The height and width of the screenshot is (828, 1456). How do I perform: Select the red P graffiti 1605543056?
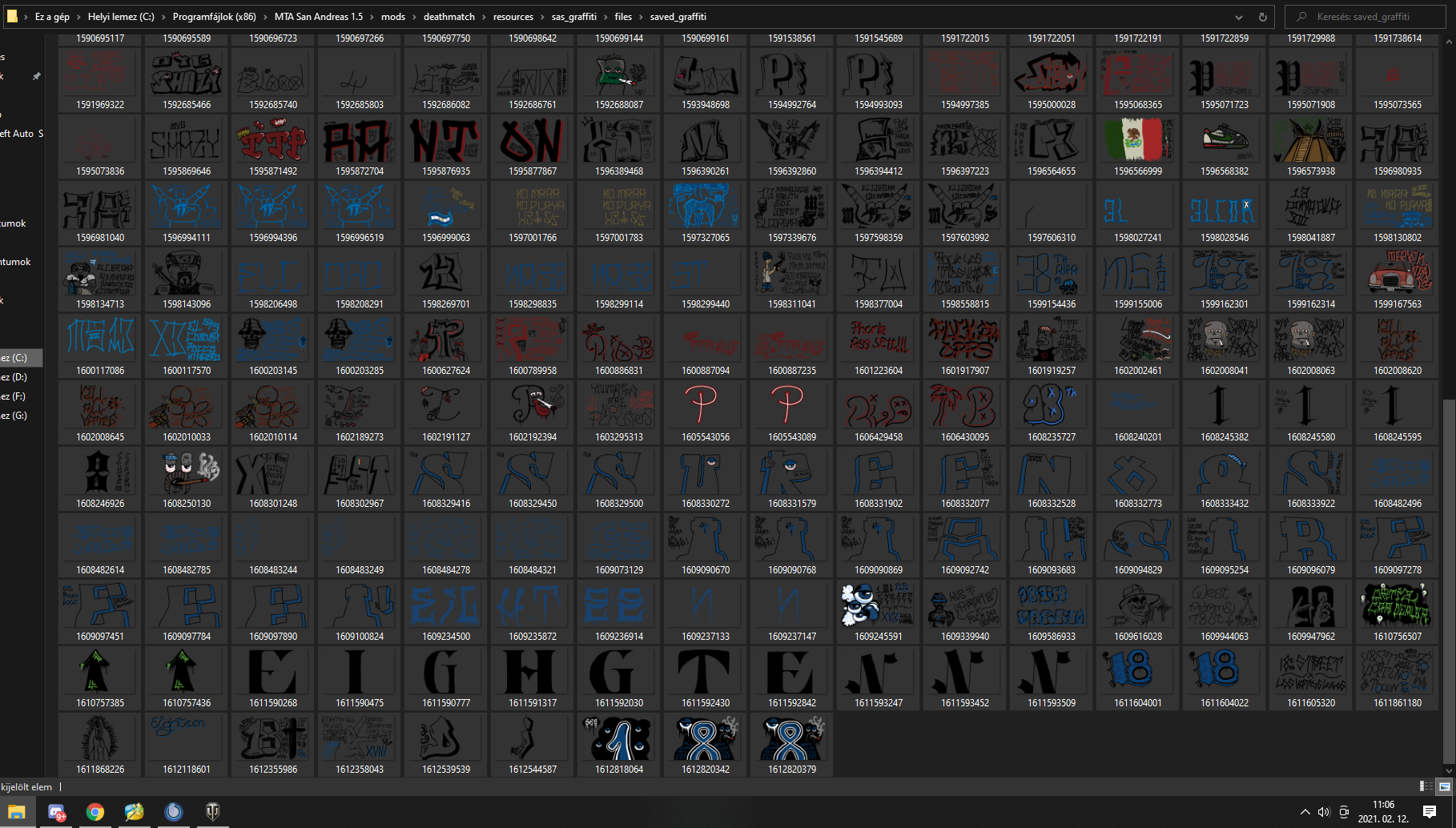coord(706,412)
